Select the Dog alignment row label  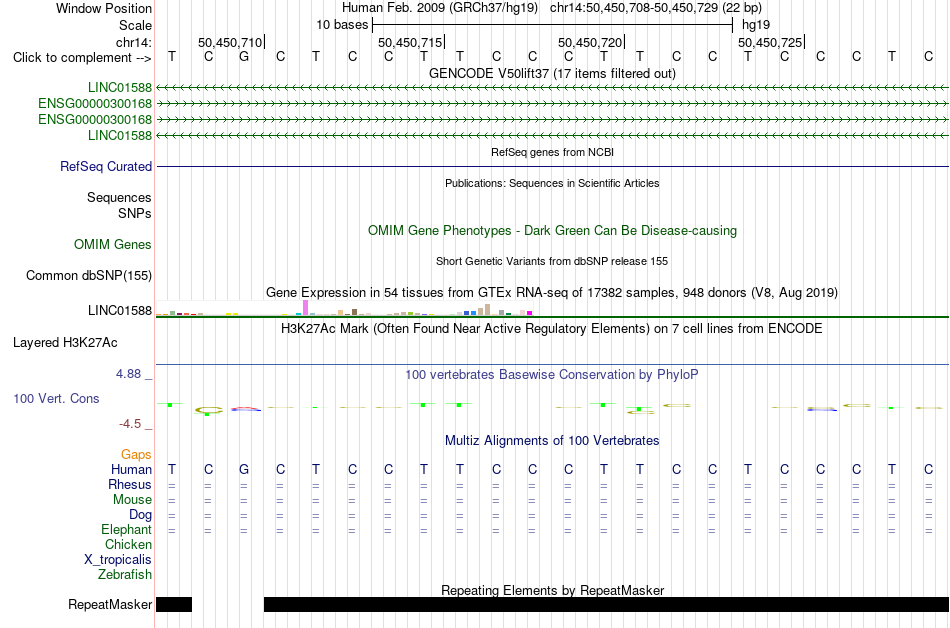pos(140,515)
